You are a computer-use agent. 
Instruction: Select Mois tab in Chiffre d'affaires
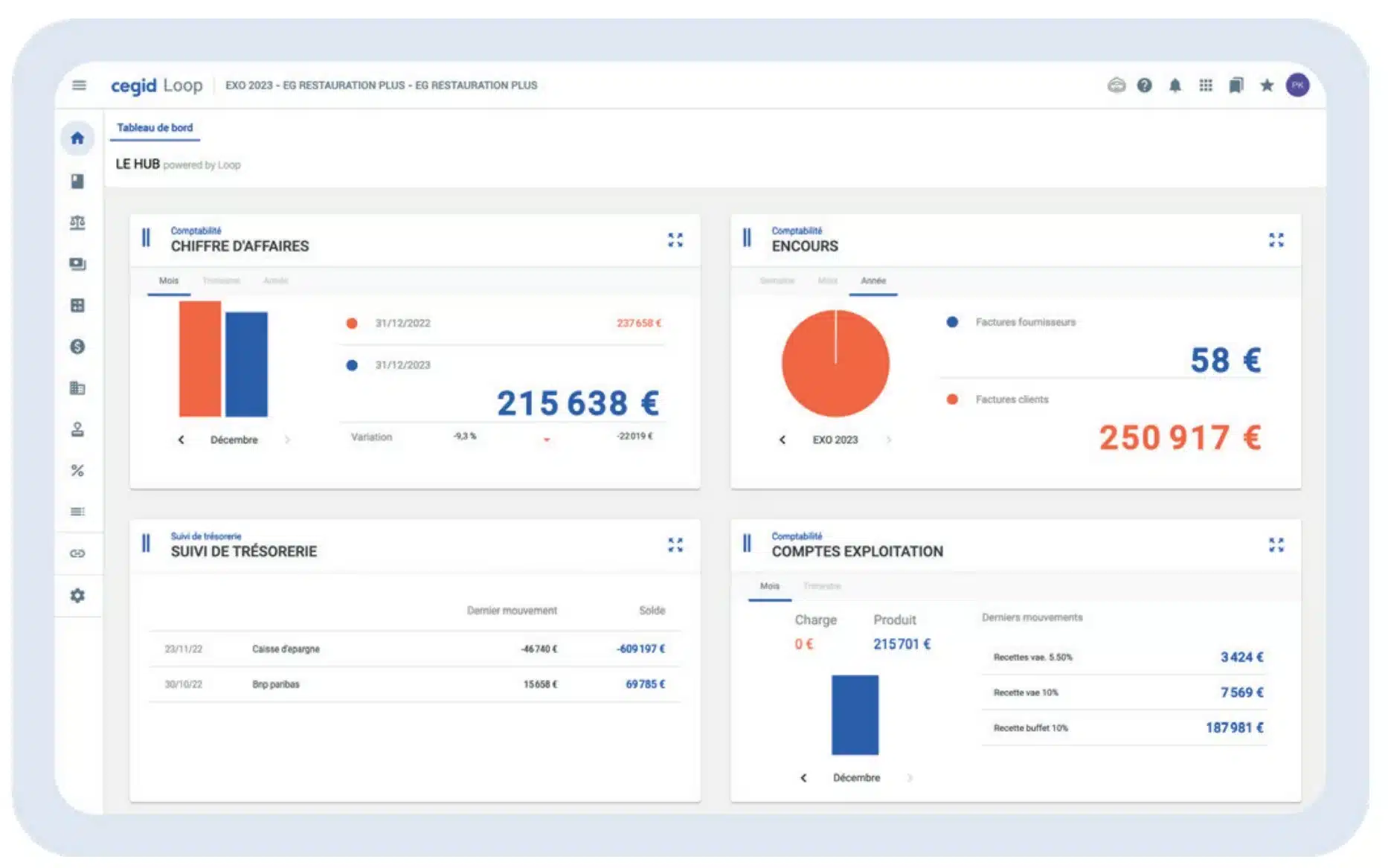click(169, 281)
